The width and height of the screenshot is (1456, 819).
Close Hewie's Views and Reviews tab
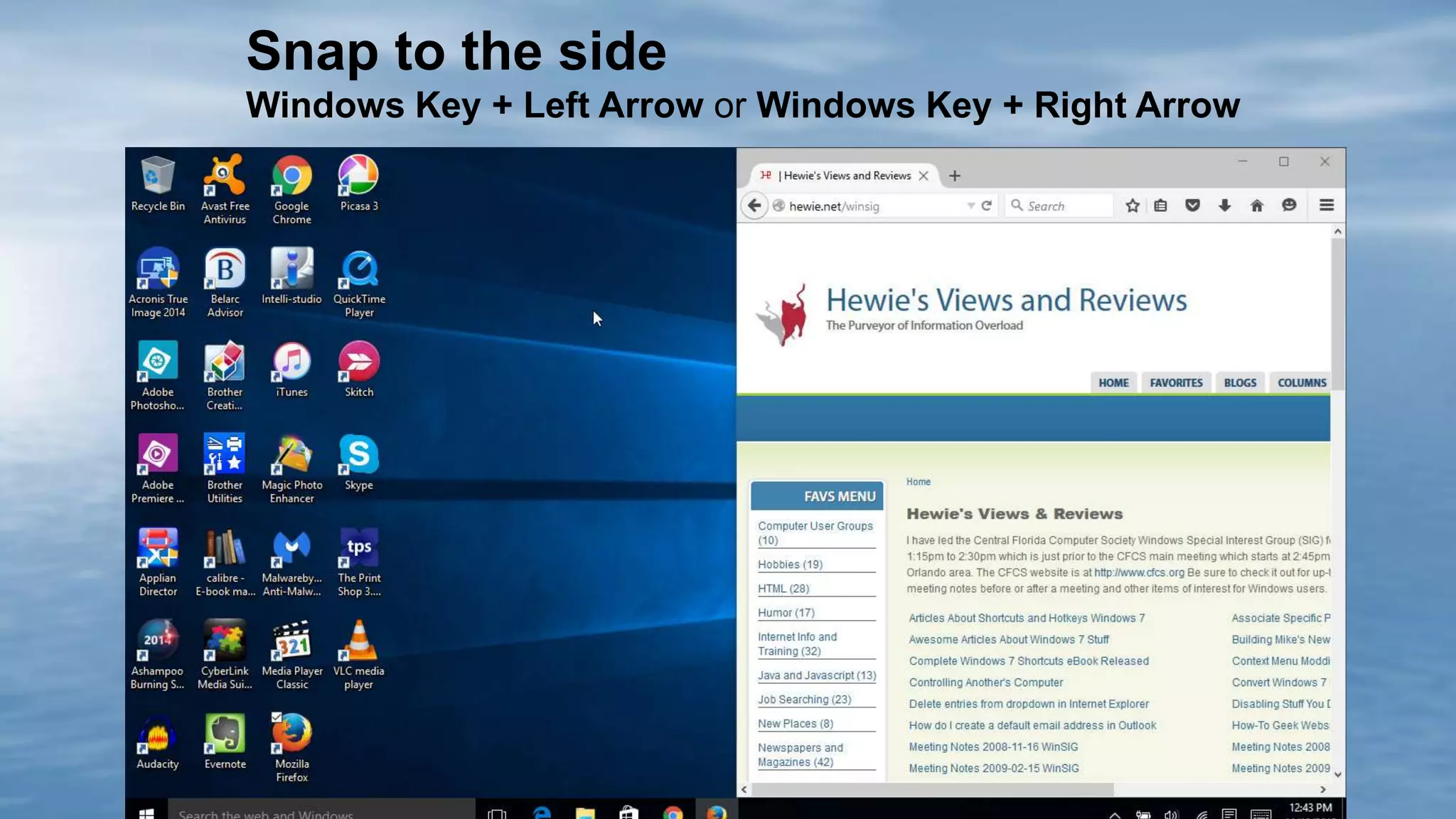tap(924, 176)
